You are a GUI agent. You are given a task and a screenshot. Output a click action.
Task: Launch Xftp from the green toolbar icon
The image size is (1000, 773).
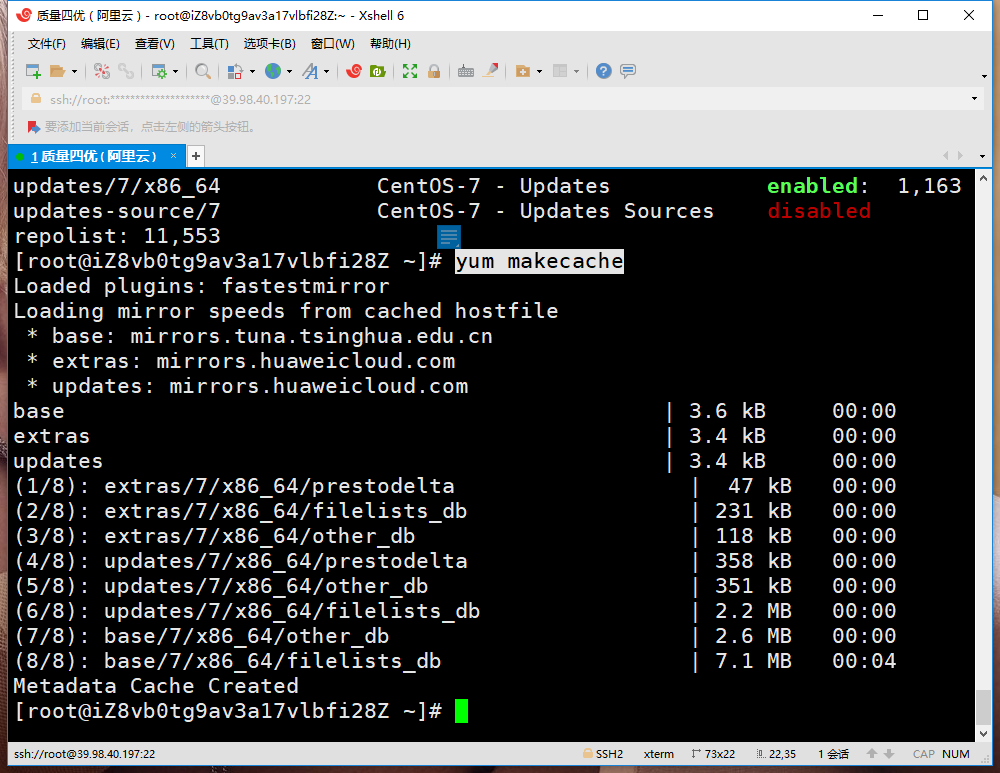tap(378, 71)
